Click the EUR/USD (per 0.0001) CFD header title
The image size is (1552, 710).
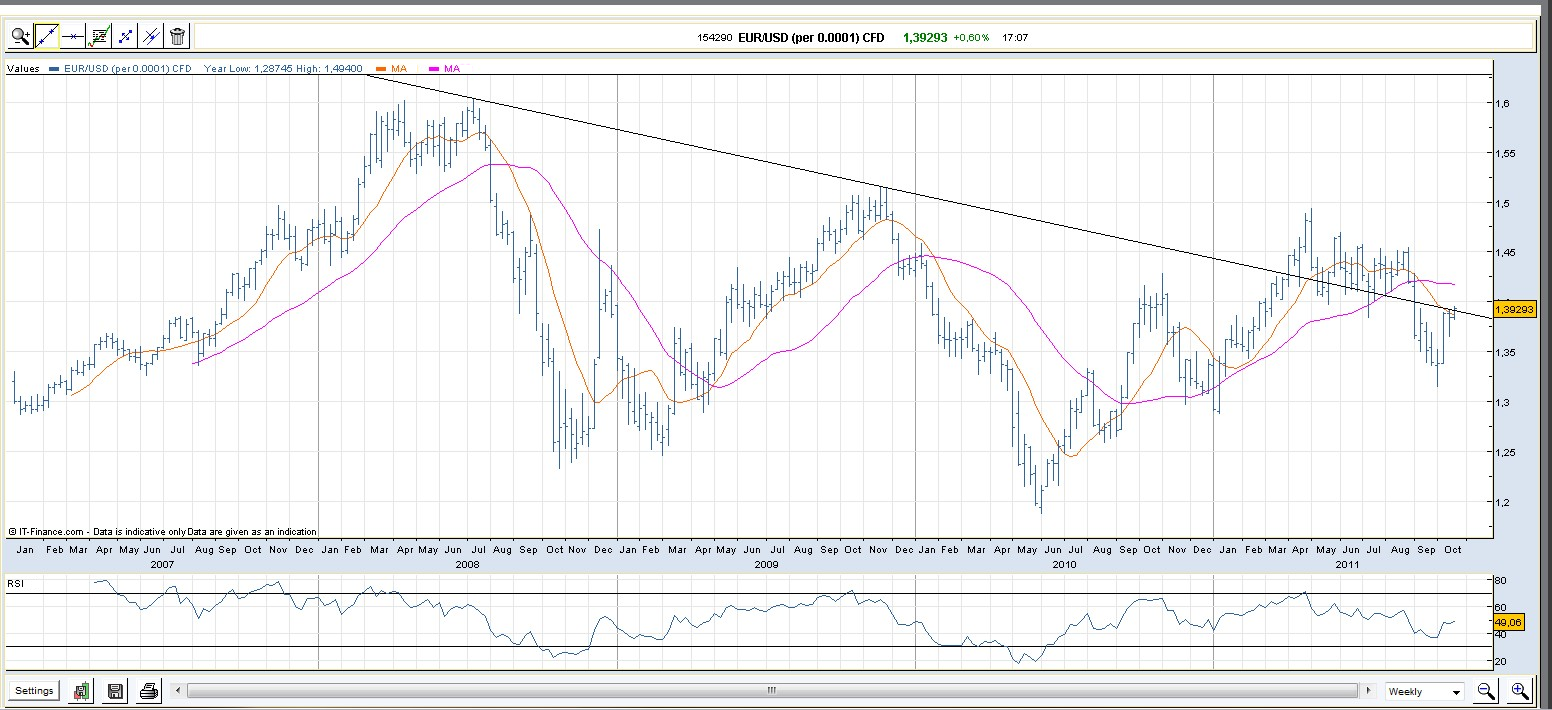click(811, 37)
